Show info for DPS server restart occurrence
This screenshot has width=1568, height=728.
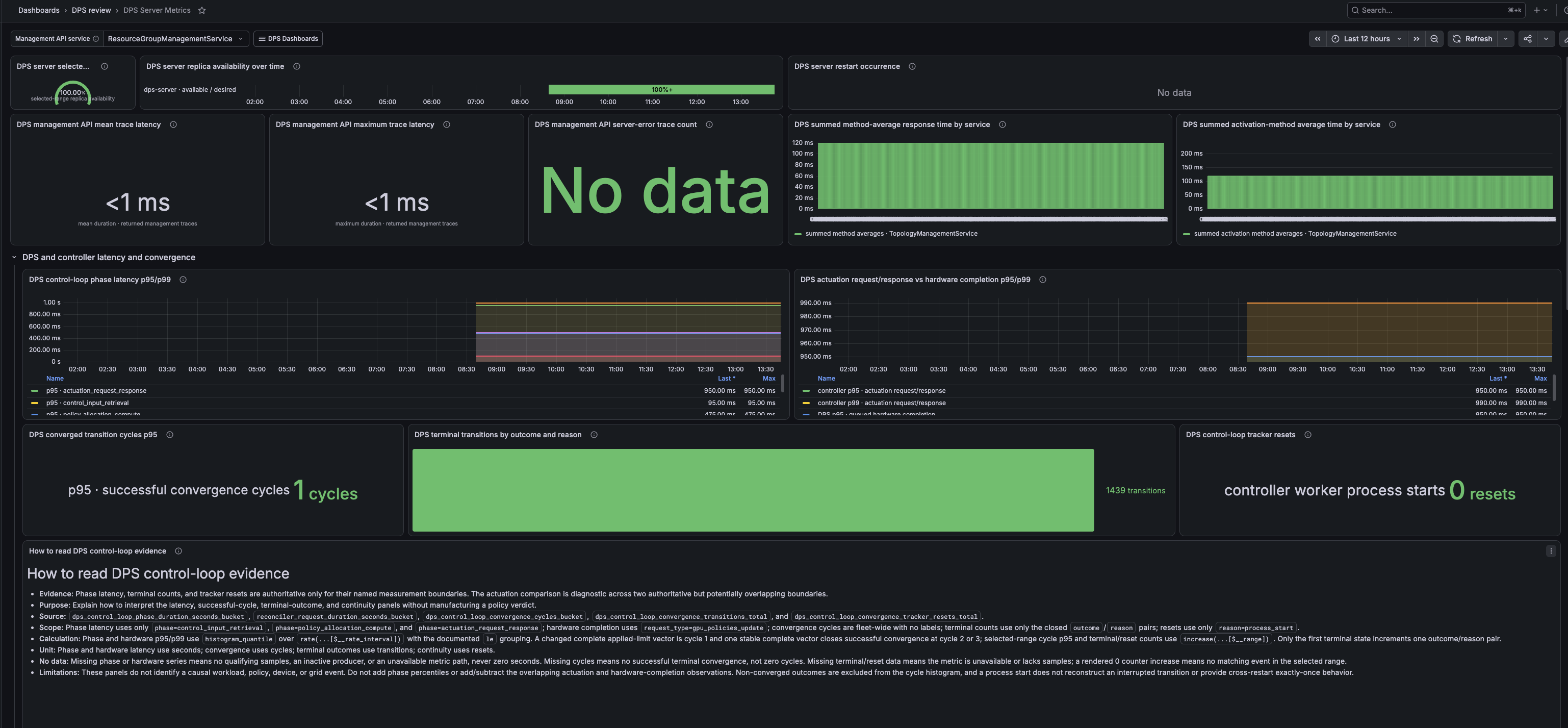912,66
